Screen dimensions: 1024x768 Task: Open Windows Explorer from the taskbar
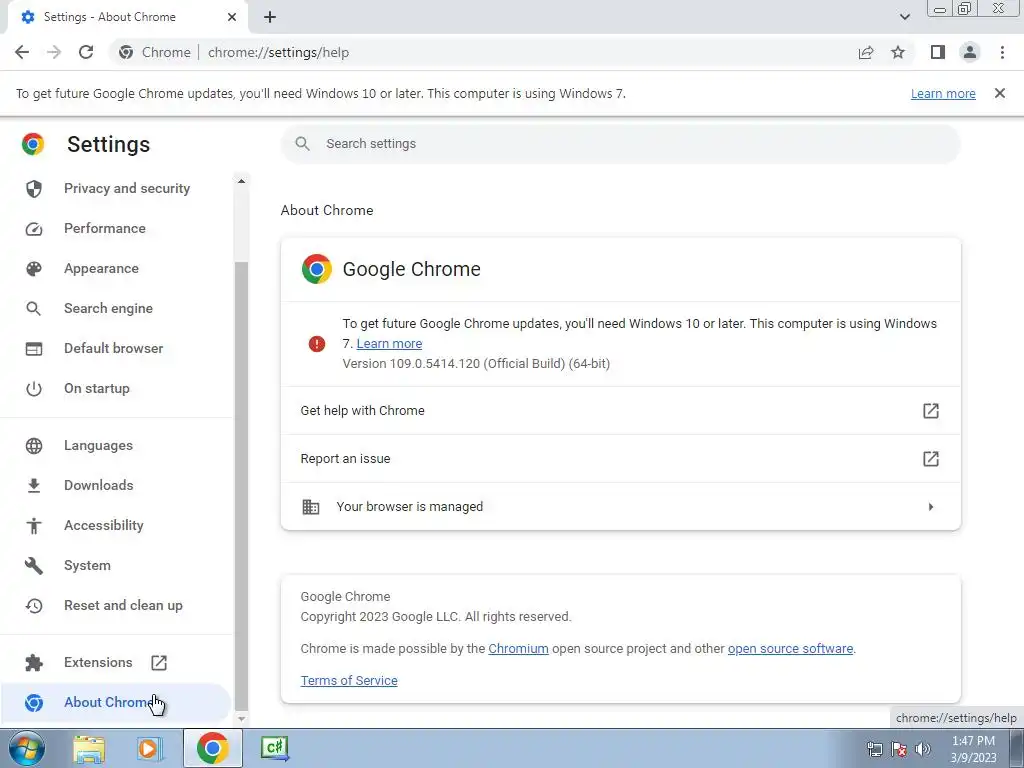pos(89,748)
